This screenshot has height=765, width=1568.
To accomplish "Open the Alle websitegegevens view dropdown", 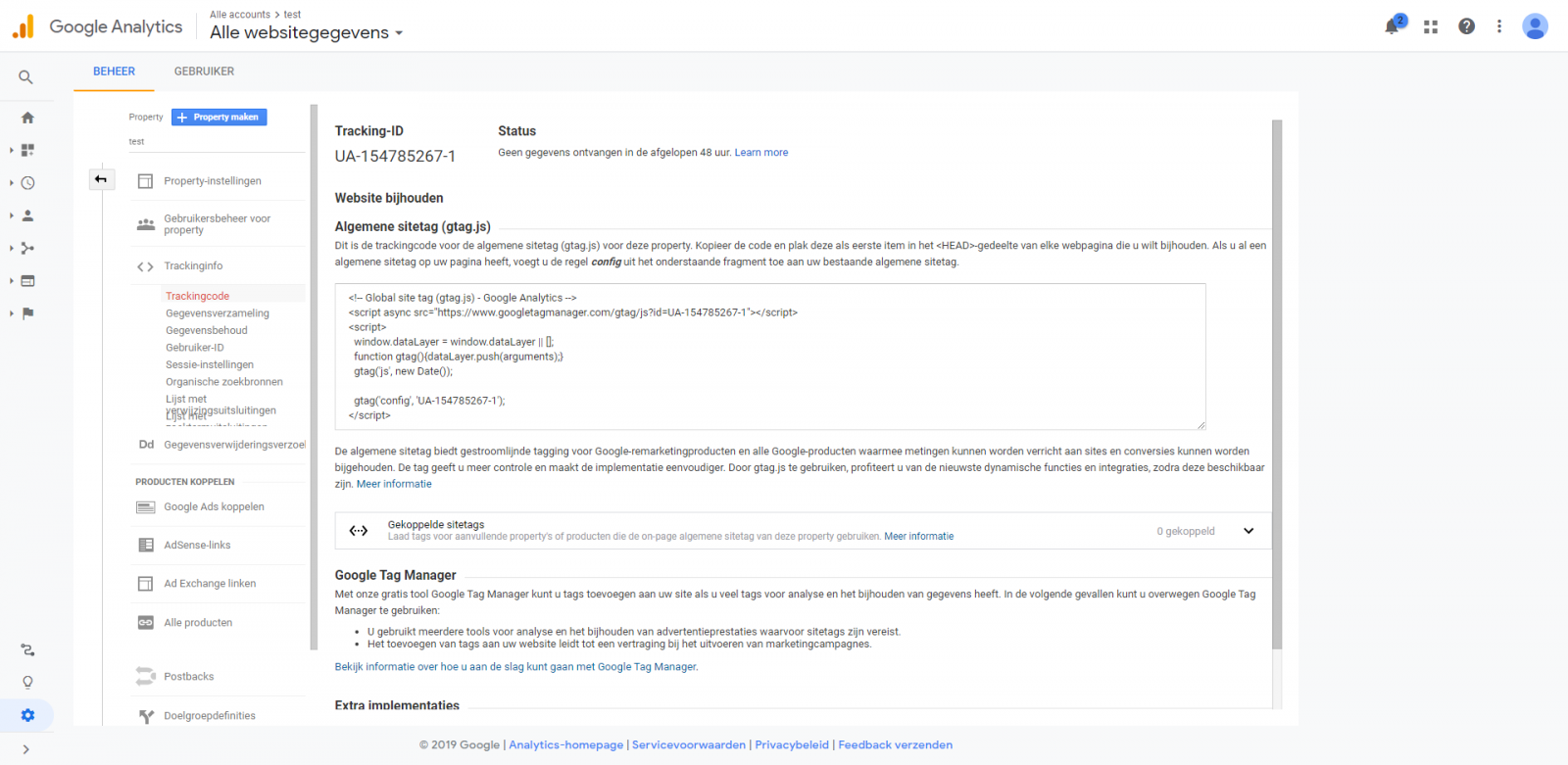I will pos(306,32).
